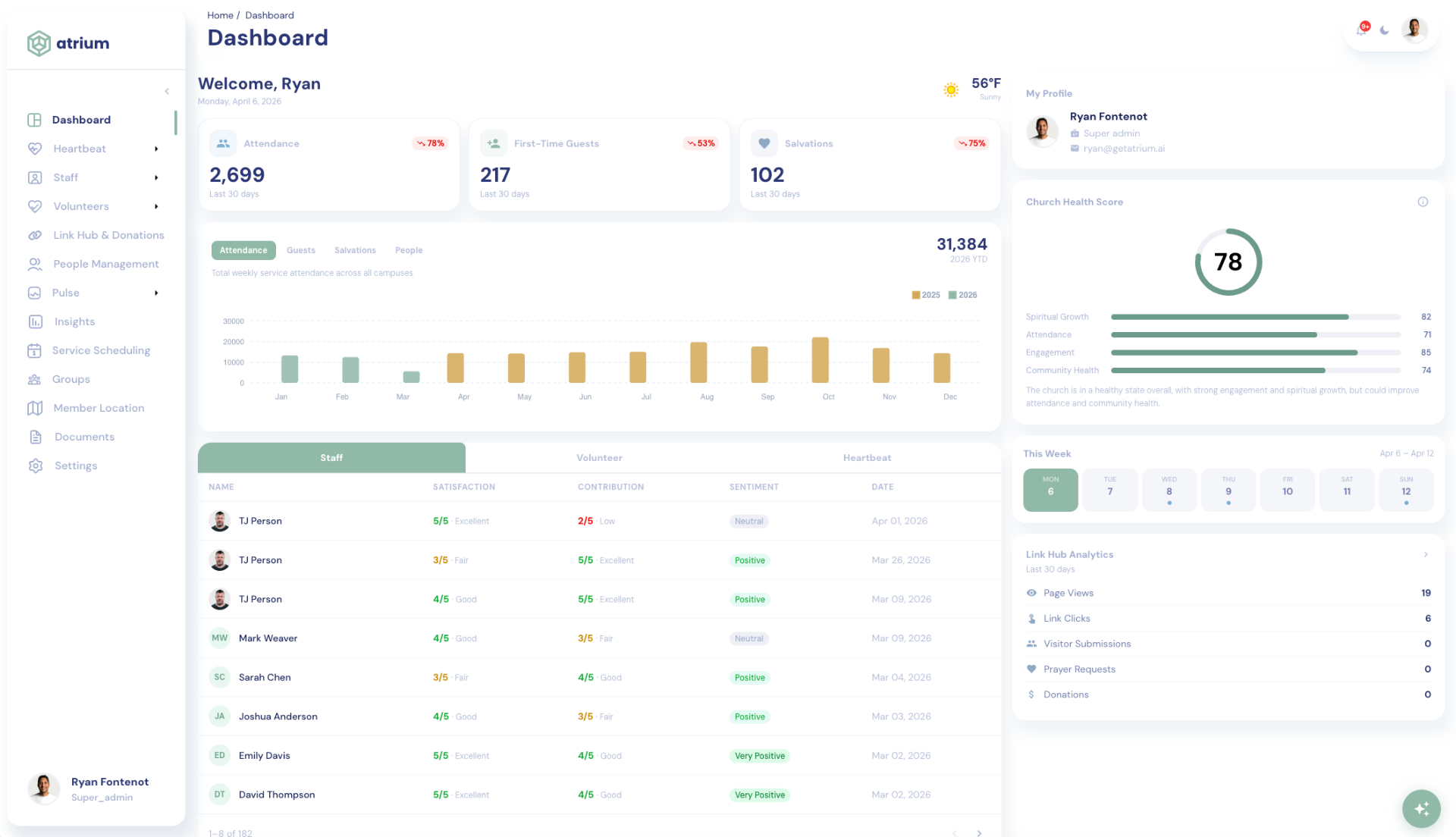Toggle 2025 legend swatch in chart

[x=916, y=295]
